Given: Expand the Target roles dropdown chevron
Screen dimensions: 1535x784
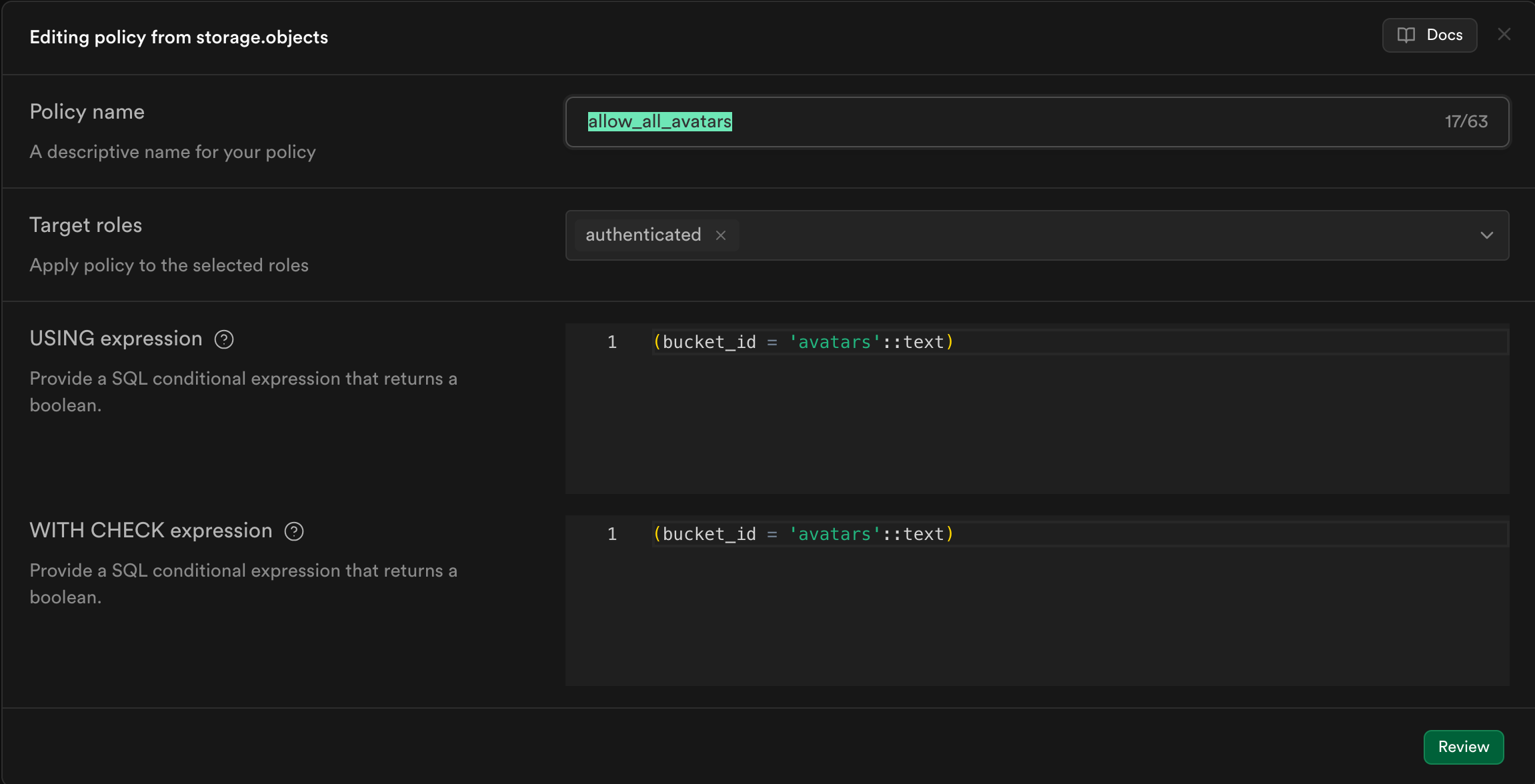Looking at the screenshot, I should [x=1486, y=235].
